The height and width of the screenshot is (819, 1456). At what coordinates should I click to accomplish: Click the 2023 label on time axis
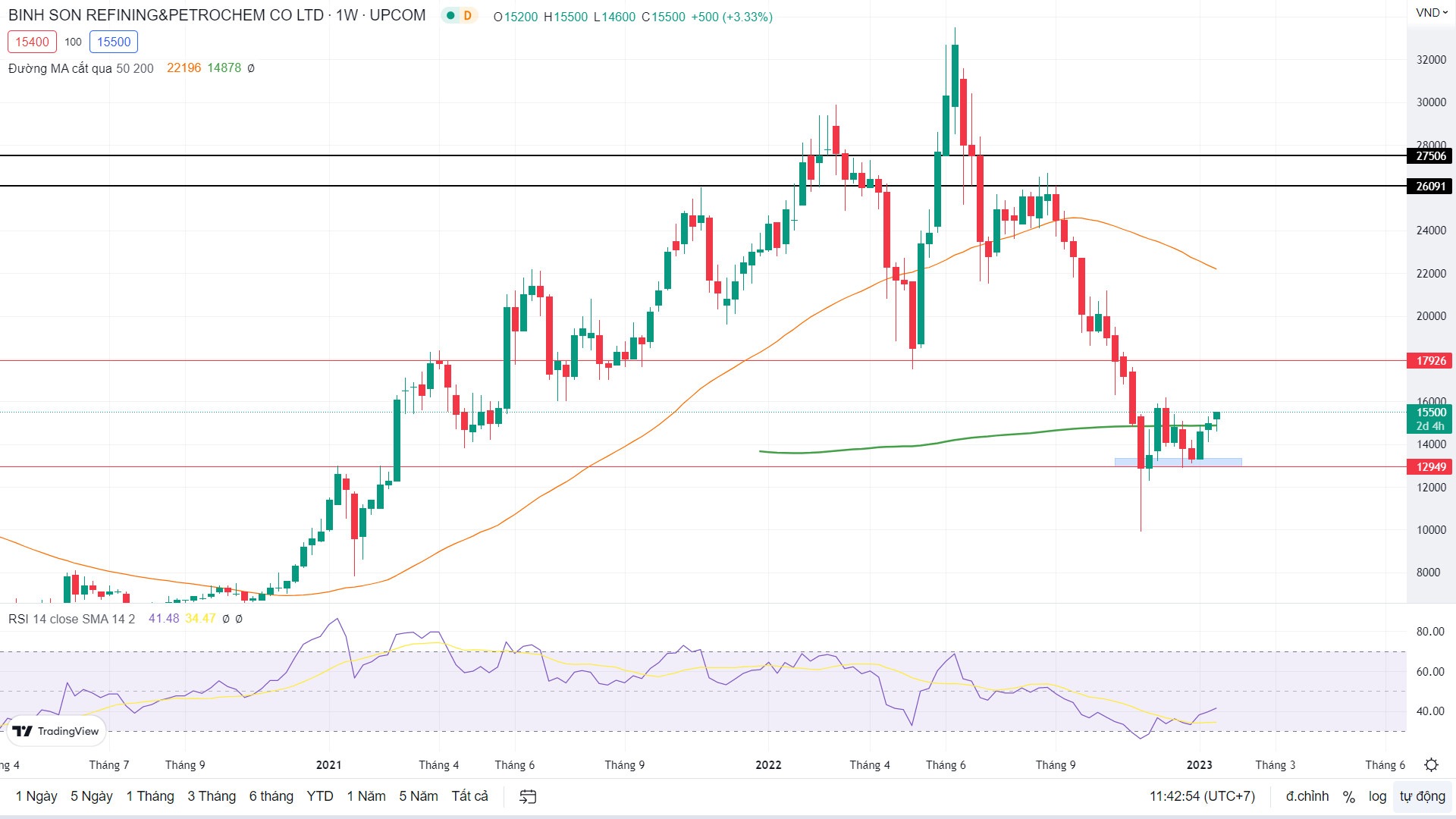tap(1200, 764)
